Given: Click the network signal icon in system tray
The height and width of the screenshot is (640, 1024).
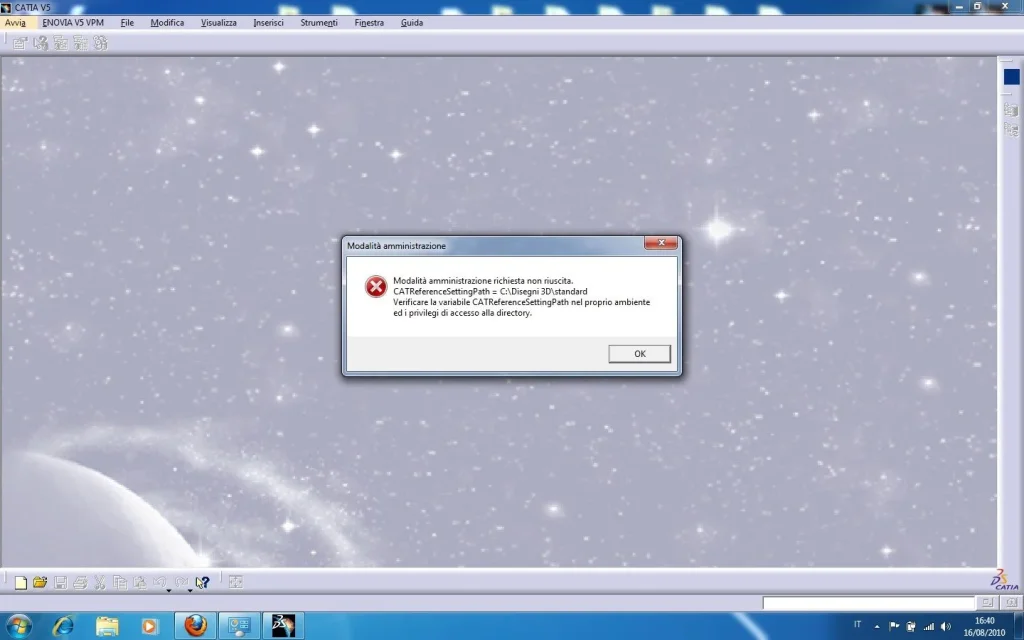Looking at the screenshot, I should tap(928, 626).
